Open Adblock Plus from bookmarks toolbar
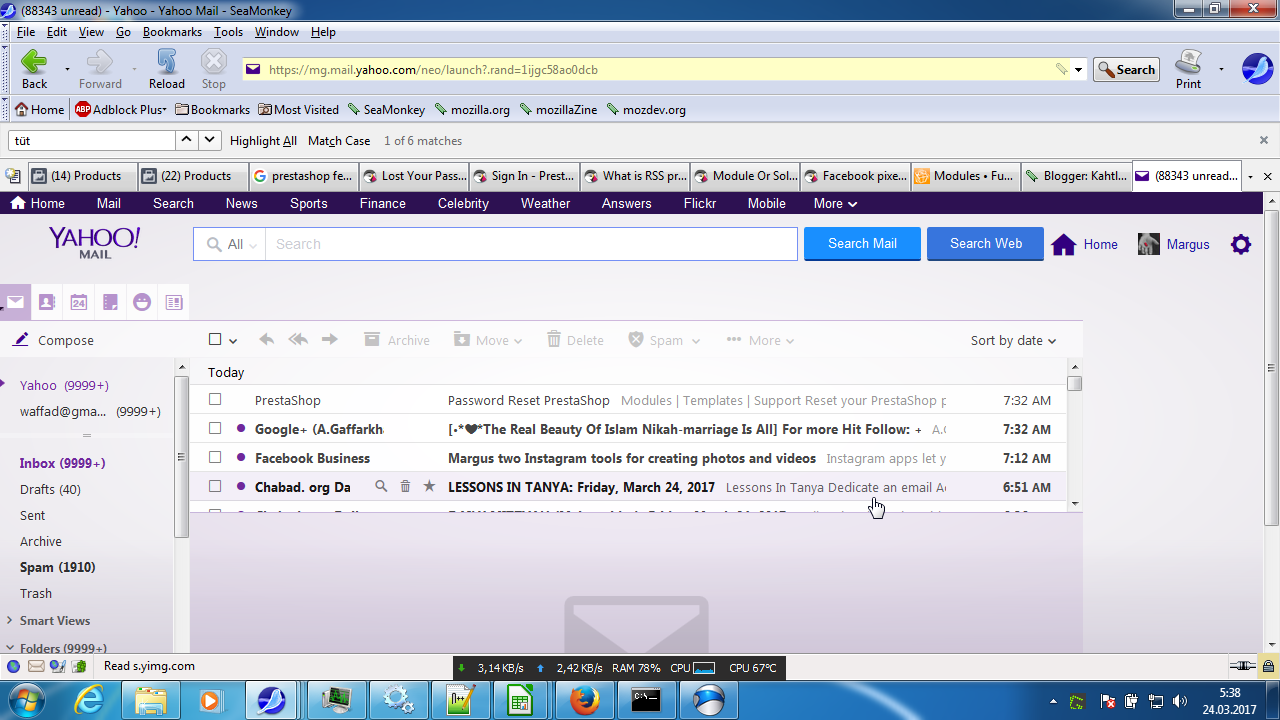The image size is (1280, 720). pyautogui.click(x=121, y=110)
